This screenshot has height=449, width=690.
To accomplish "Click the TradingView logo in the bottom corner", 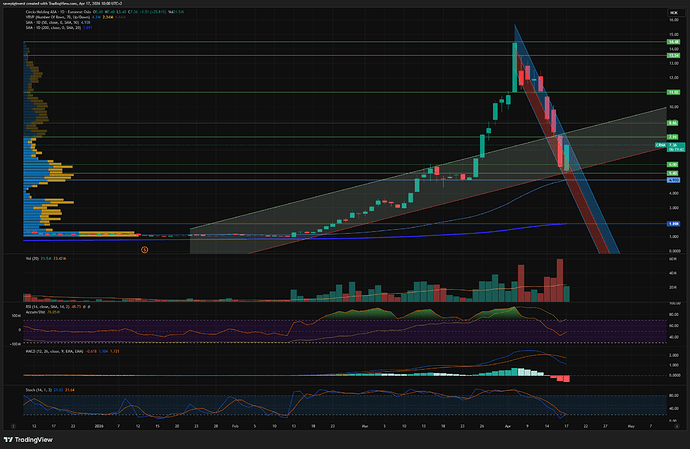I will point(32,438).
